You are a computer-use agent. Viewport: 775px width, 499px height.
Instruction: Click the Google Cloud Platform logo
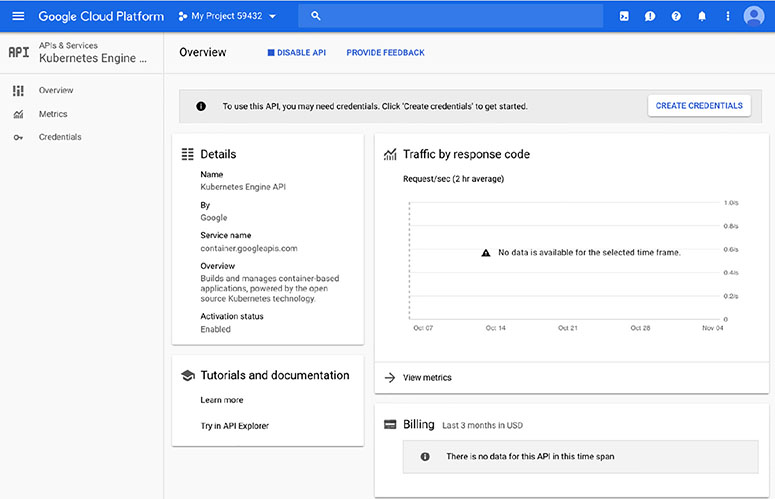point(101,16)
